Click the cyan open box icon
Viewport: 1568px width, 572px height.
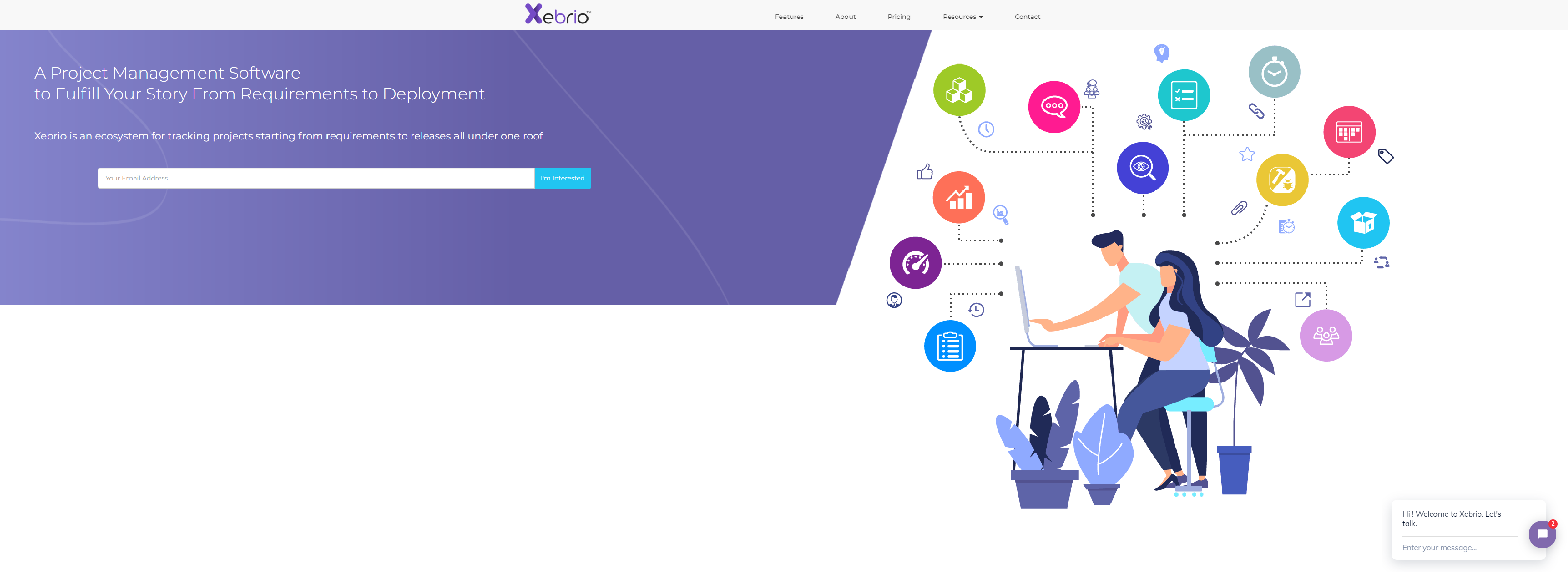click(1363, 223)
